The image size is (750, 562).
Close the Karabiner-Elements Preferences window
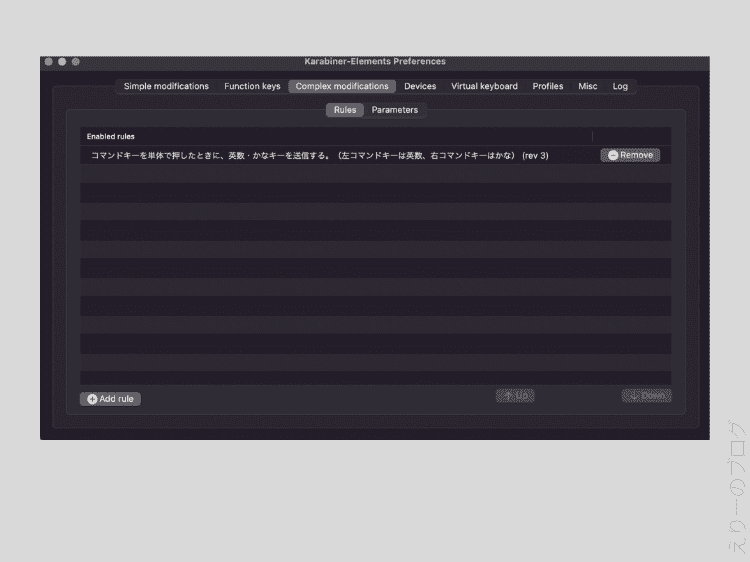click(48, 62)
